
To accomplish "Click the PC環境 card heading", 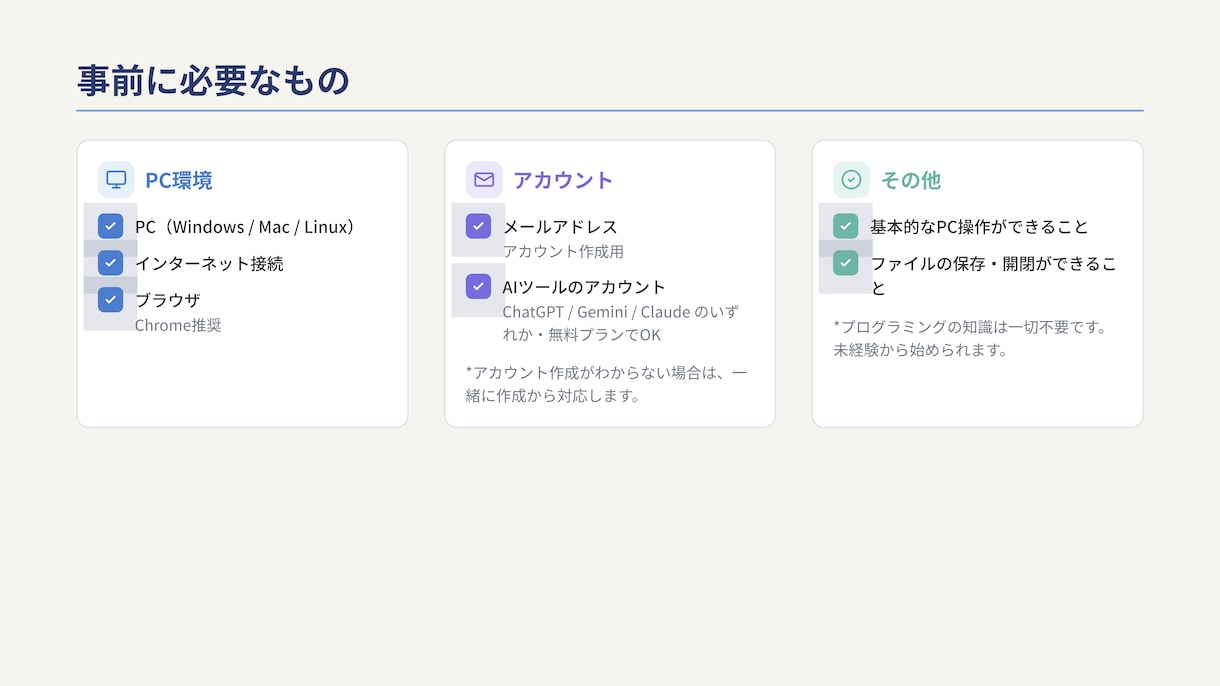I will pyautogui.click(x=179, y=180).
